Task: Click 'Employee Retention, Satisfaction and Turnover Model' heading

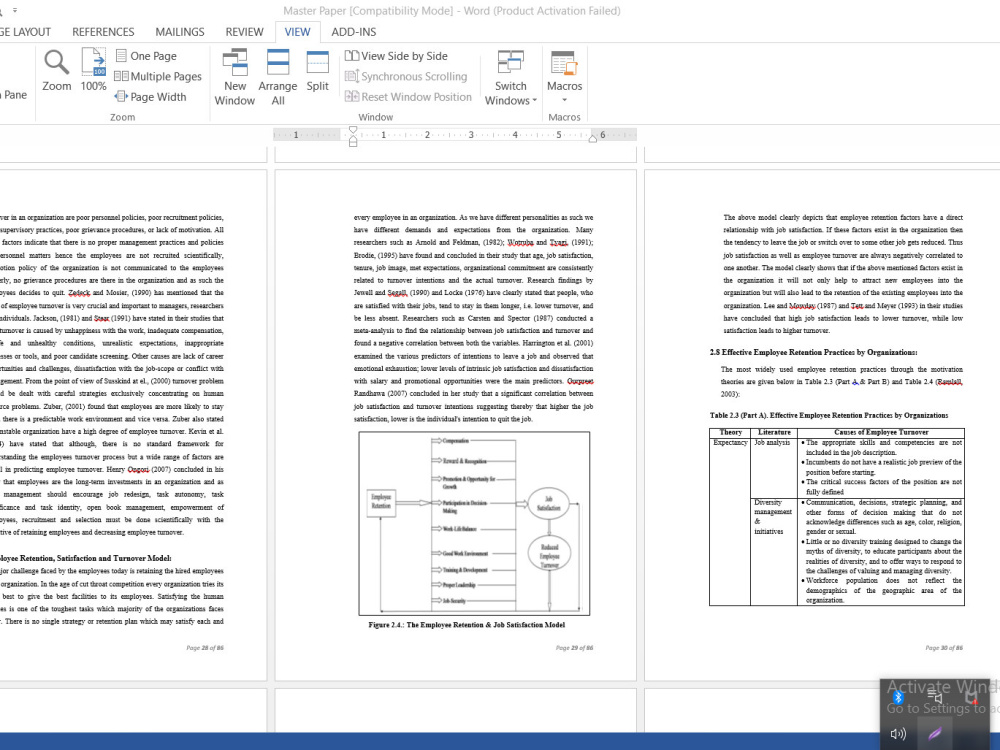Action: pyautogui.click(x=85, y=558)
